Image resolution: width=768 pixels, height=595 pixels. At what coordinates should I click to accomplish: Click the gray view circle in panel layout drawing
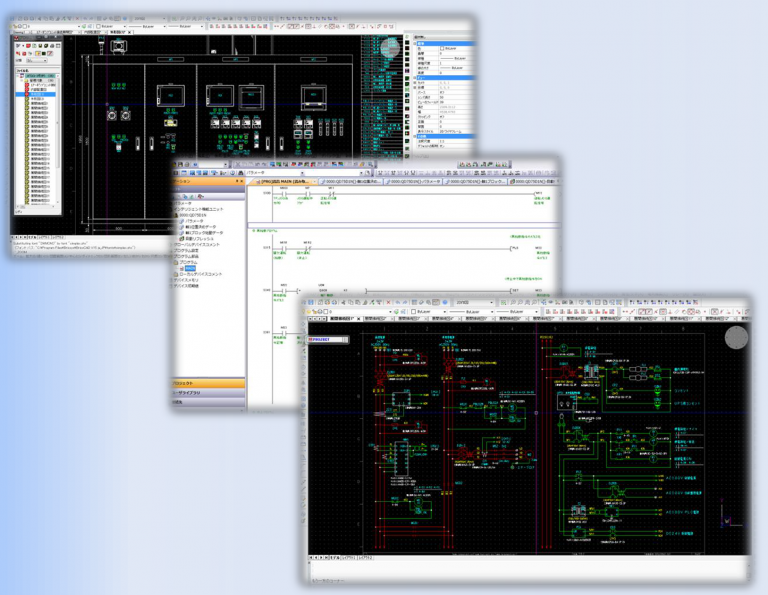[390, 49]
